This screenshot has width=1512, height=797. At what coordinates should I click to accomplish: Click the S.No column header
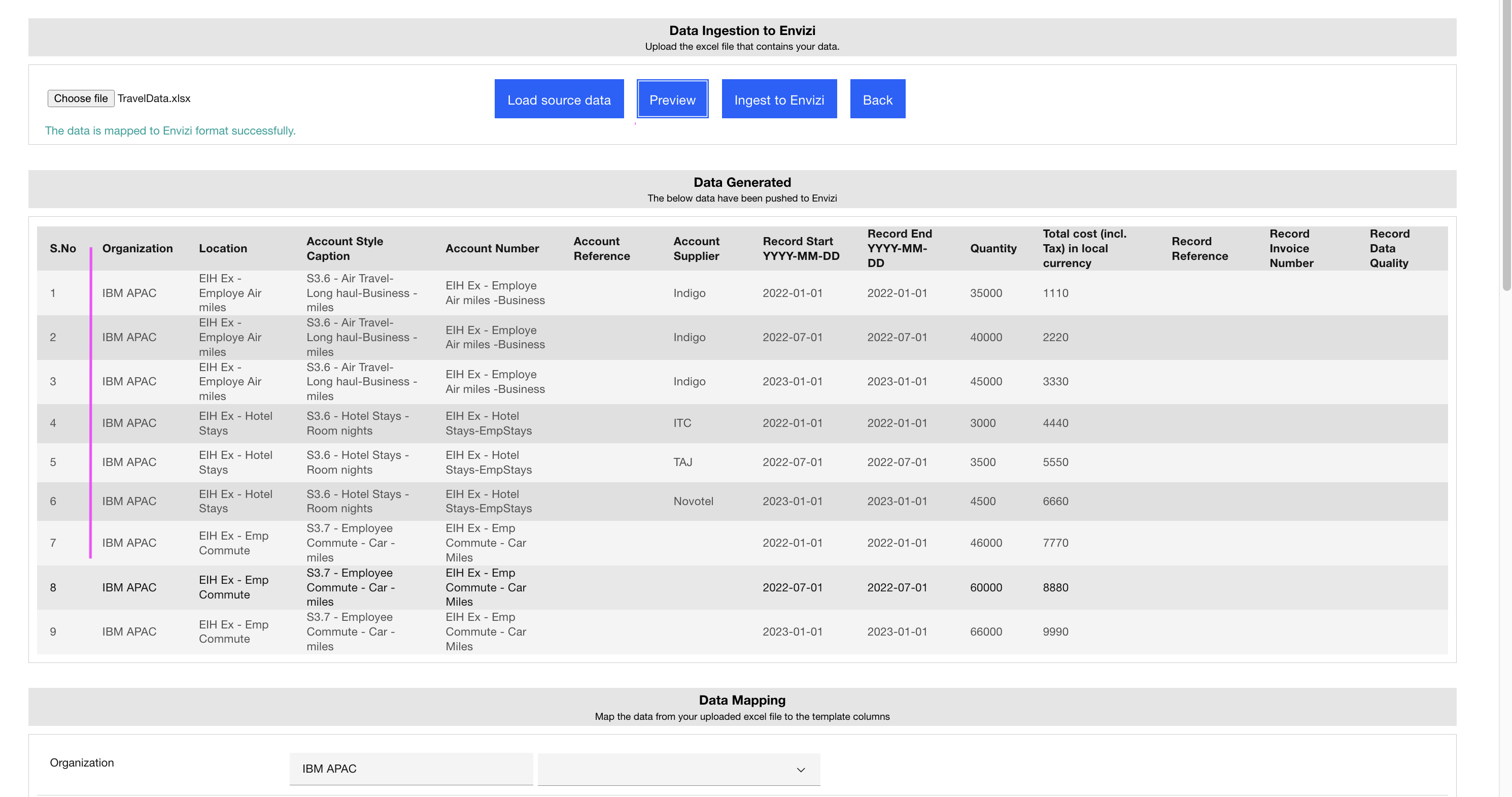[x=63, y=248]
